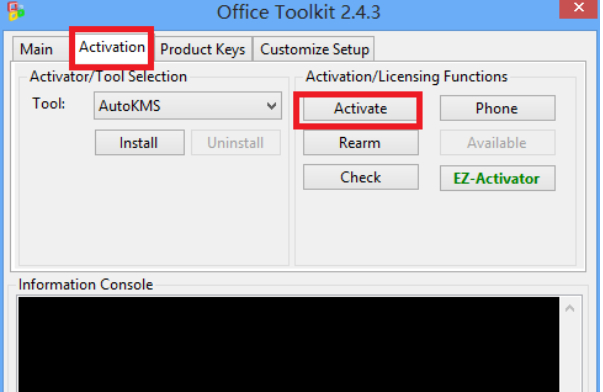603x392 pixels.
Task: Click the Office Toolkit 2.4.3 title bar text
Action: tap(298, 12)
